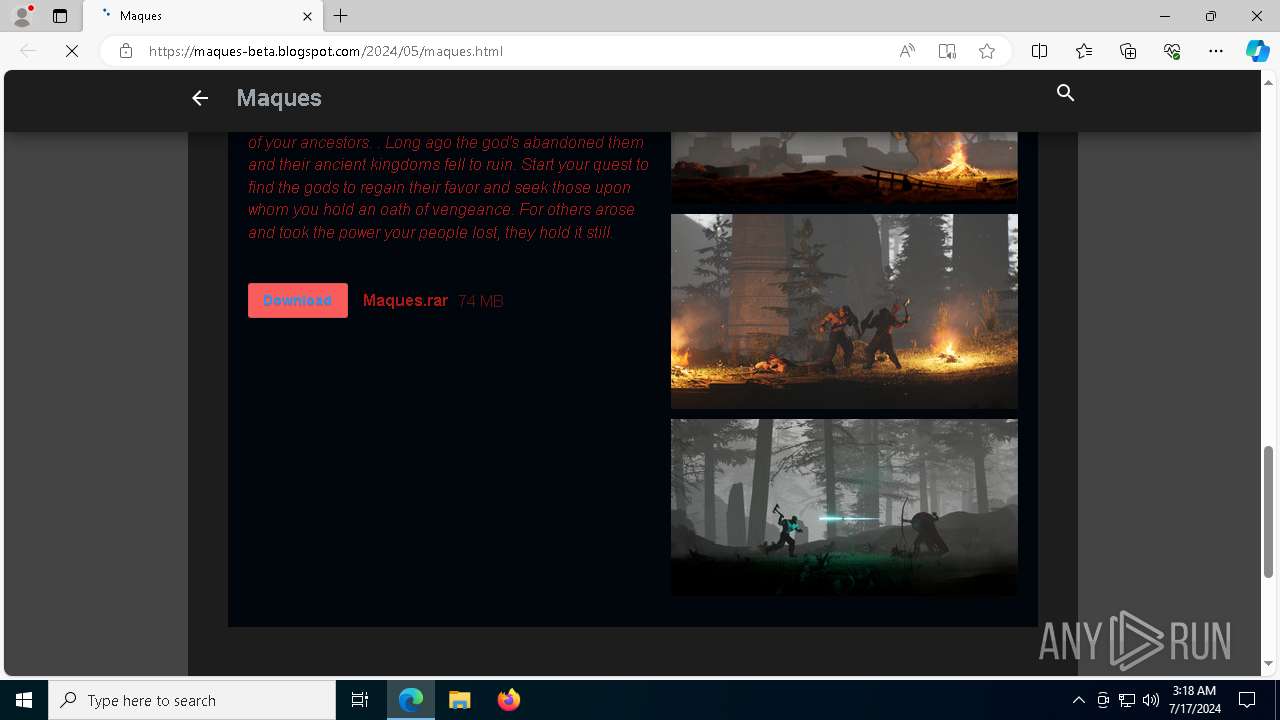Screen dimensions: 1280x720
Task: Open Task View on the taskbar
Action: [360, 700]
